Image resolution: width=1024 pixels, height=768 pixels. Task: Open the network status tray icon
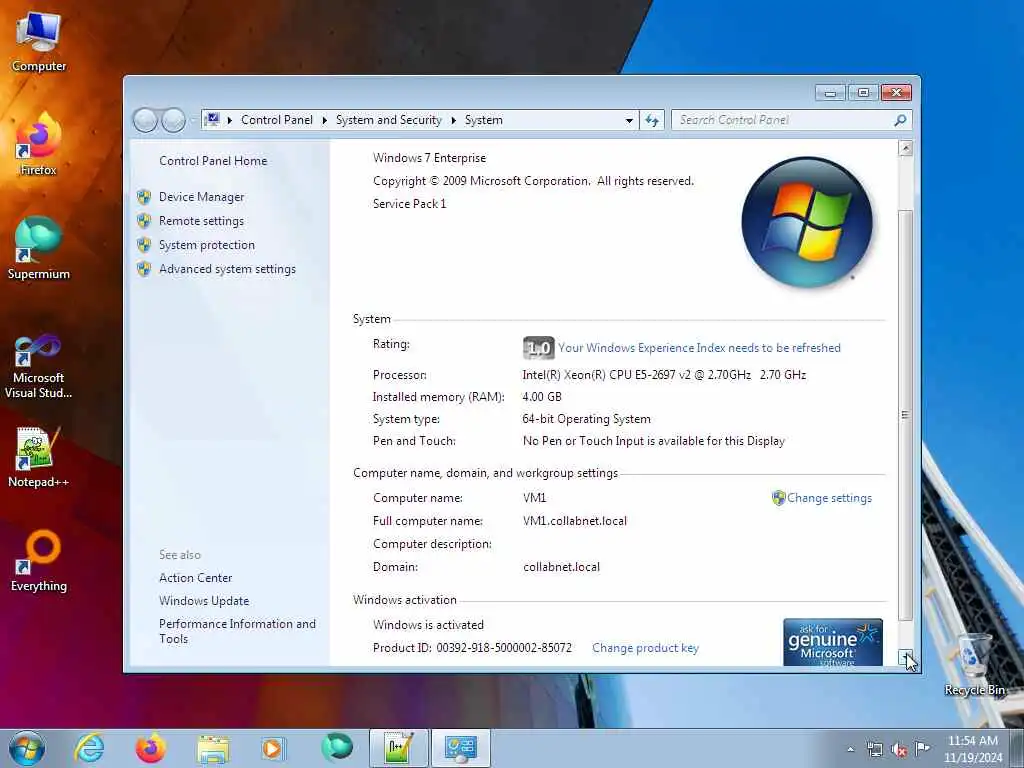pos(874,750)
